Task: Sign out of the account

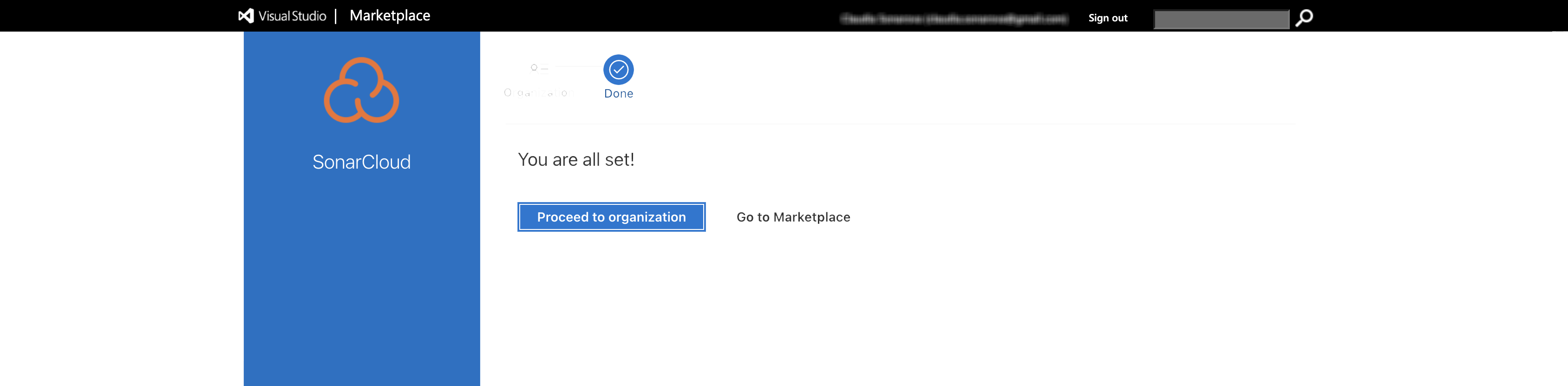Action: click(1108, 18)
